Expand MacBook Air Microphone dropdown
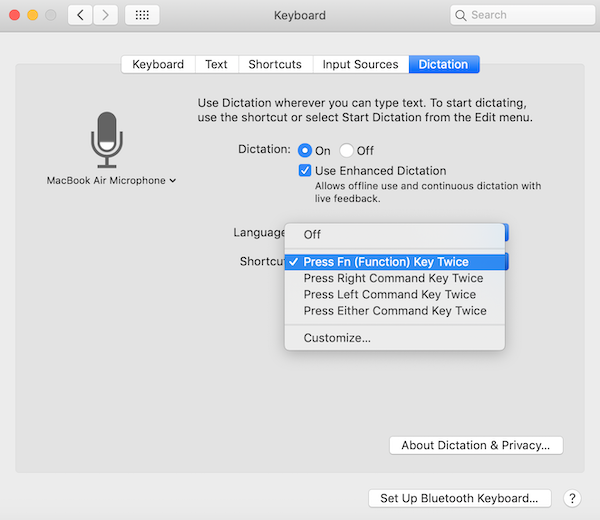 pyautogui.click(x=111, y=181)
